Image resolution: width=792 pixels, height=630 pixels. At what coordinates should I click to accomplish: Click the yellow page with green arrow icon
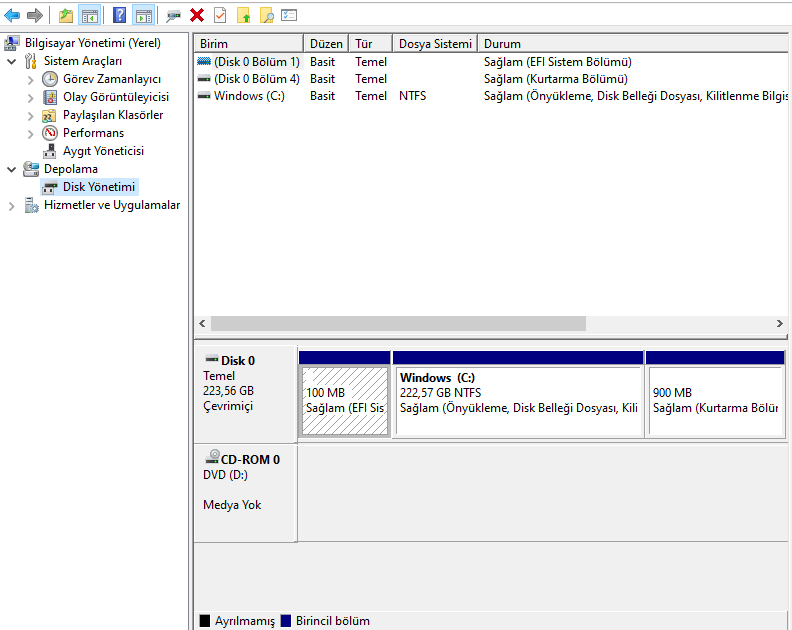pos(243,15)
